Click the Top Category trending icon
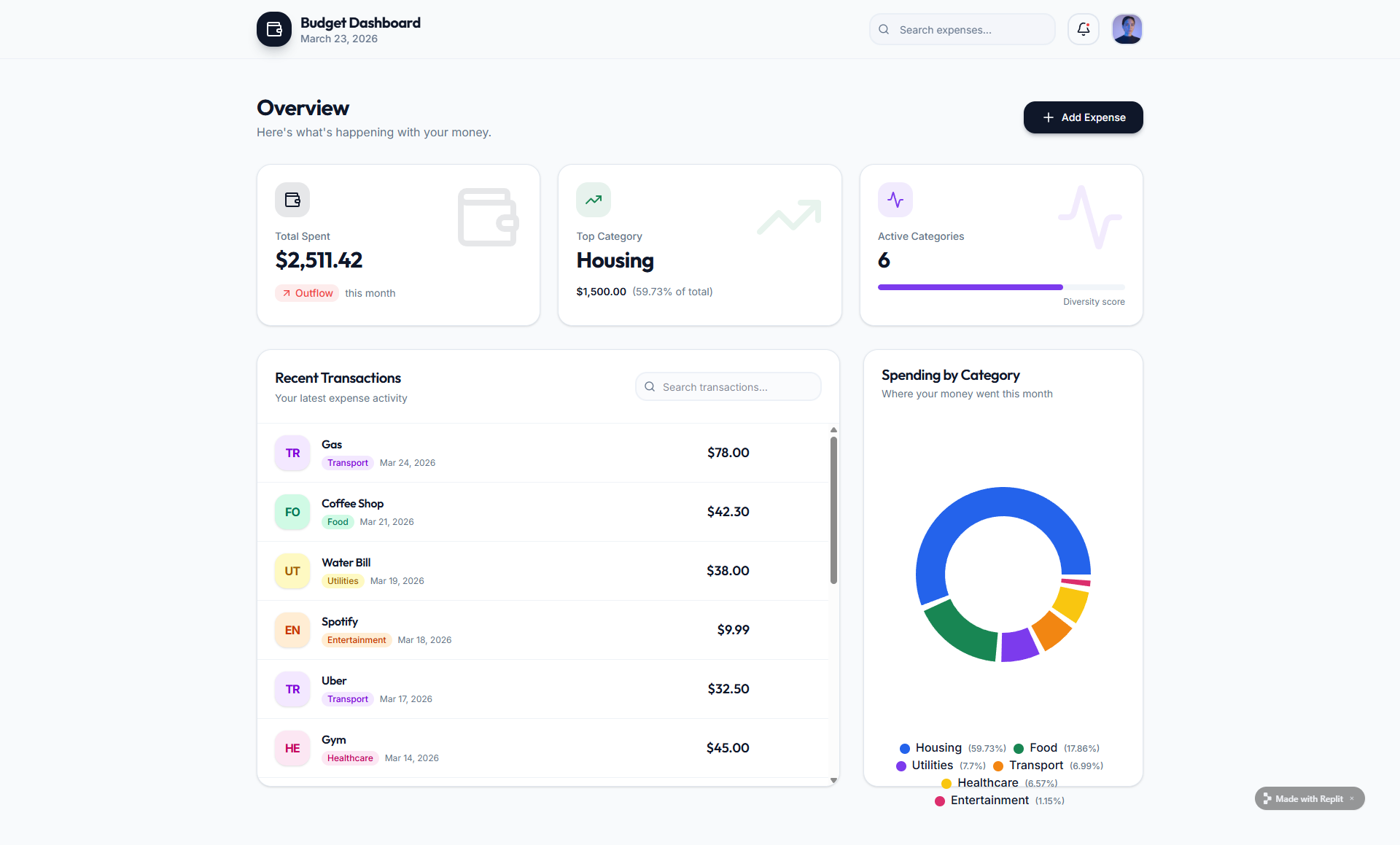1400x845 pixels. 594,200
